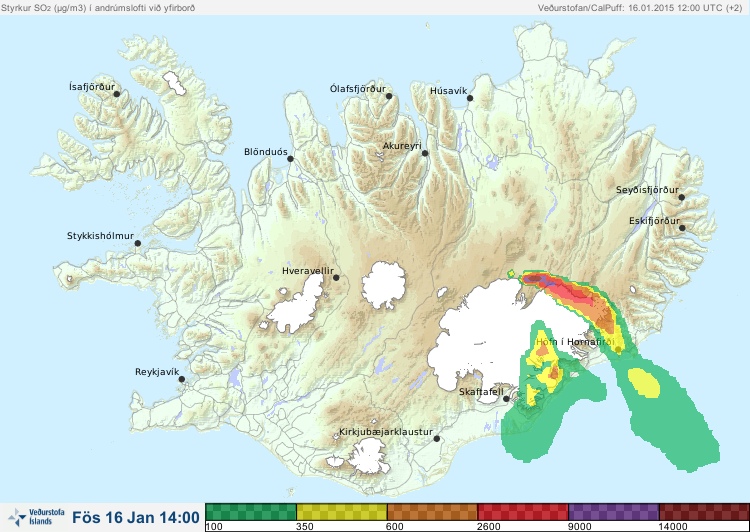The image size is (750, 532).
Task: Click the 'Fös 16 Jan 14:00' timestamp
Action: tap(136, 517)
